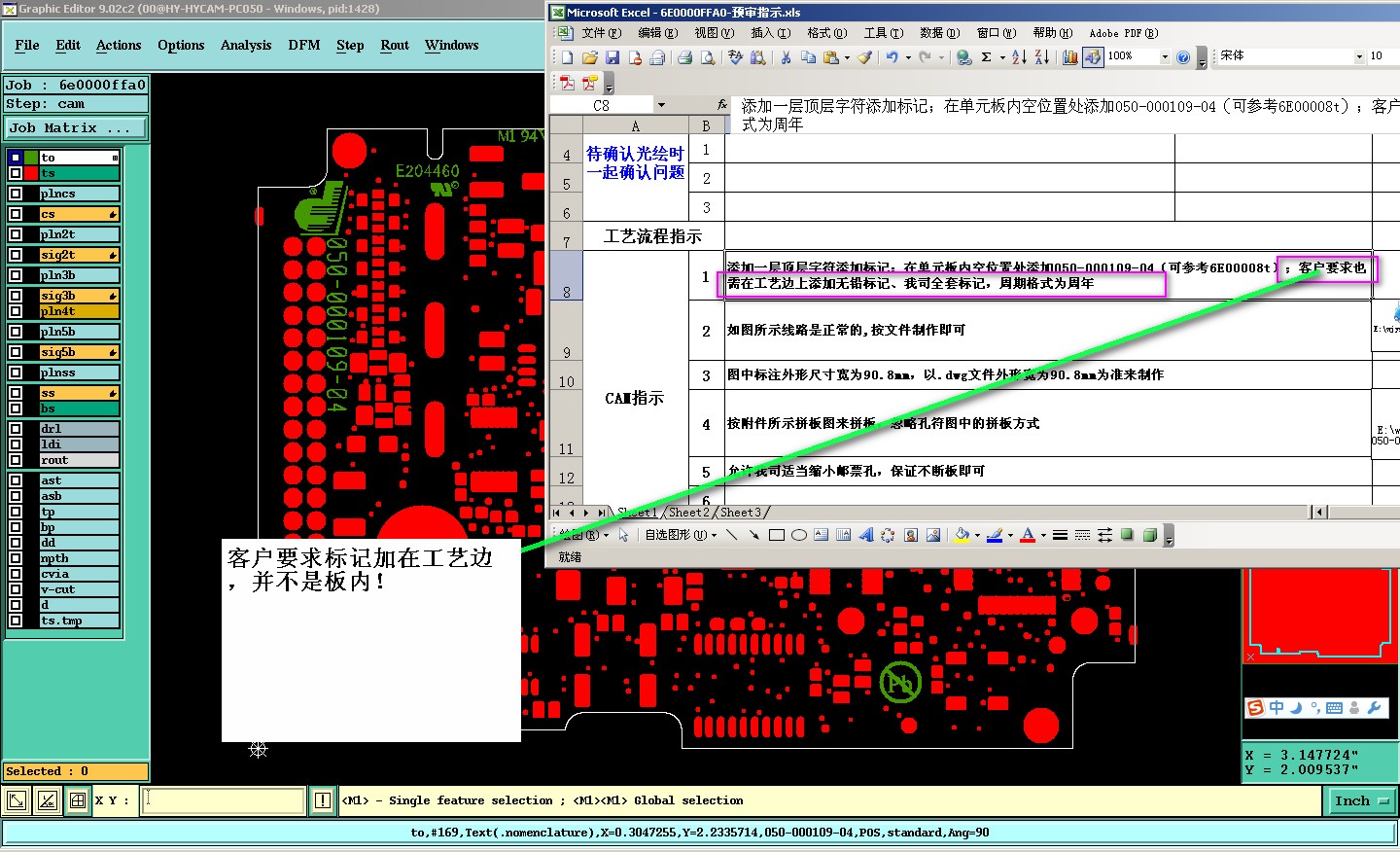
Task: Select the Oval drawing tool
Action: (798, 535)
